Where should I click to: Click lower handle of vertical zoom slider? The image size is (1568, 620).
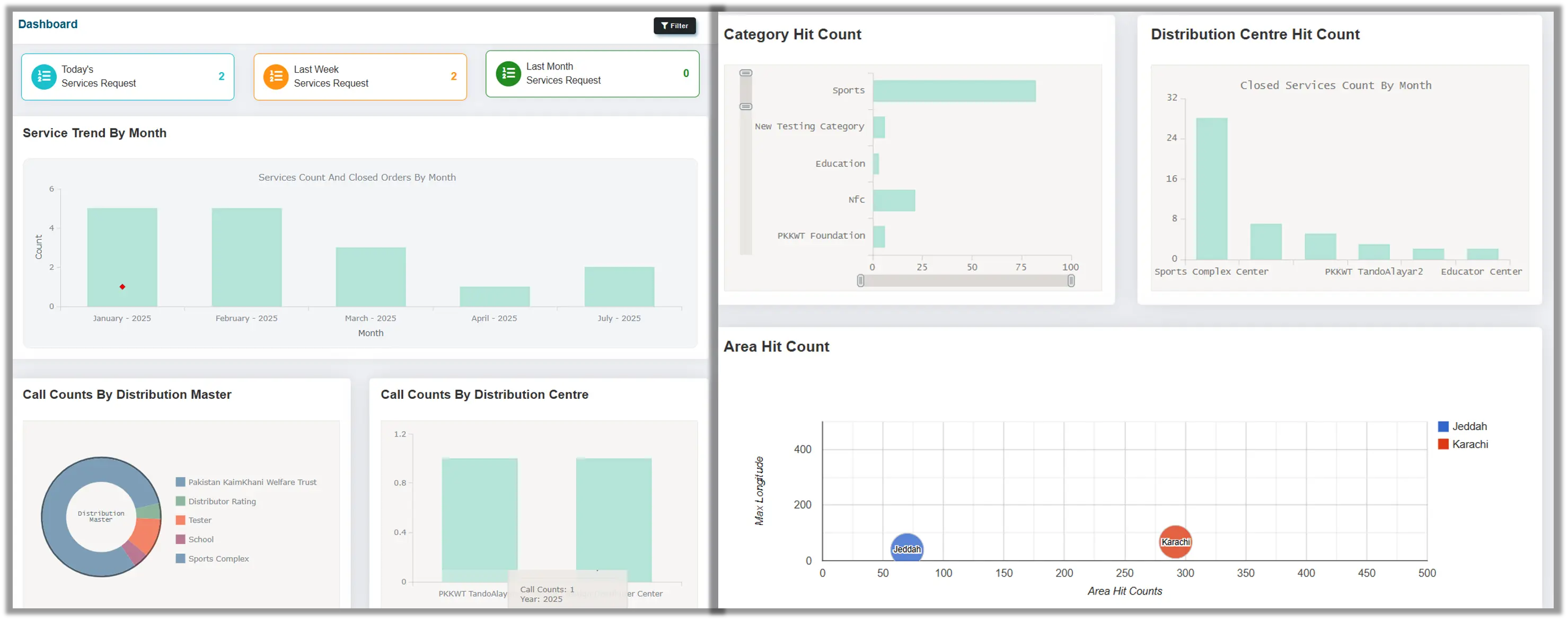[746, 107]
